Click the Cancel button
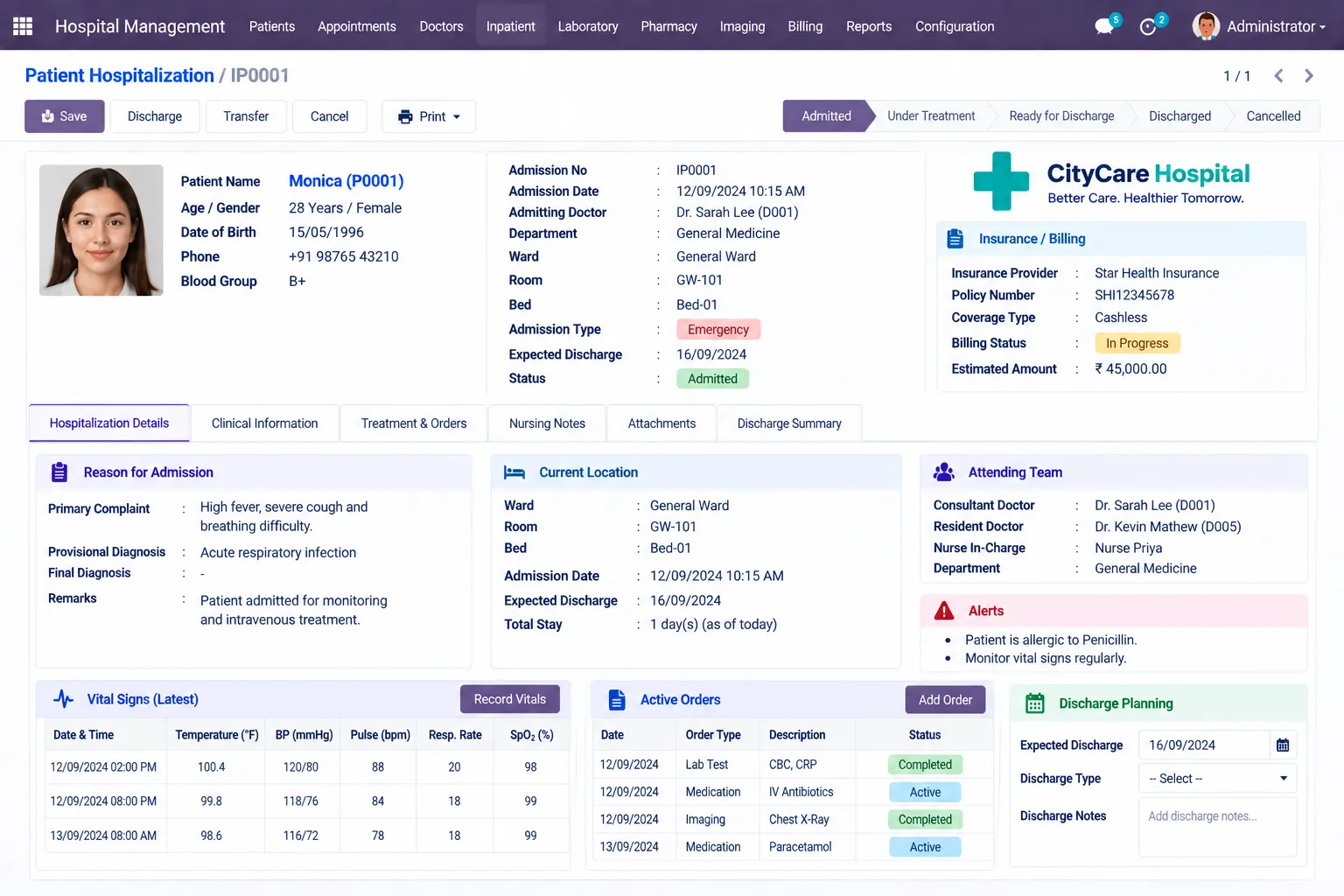 coord(329,116)
